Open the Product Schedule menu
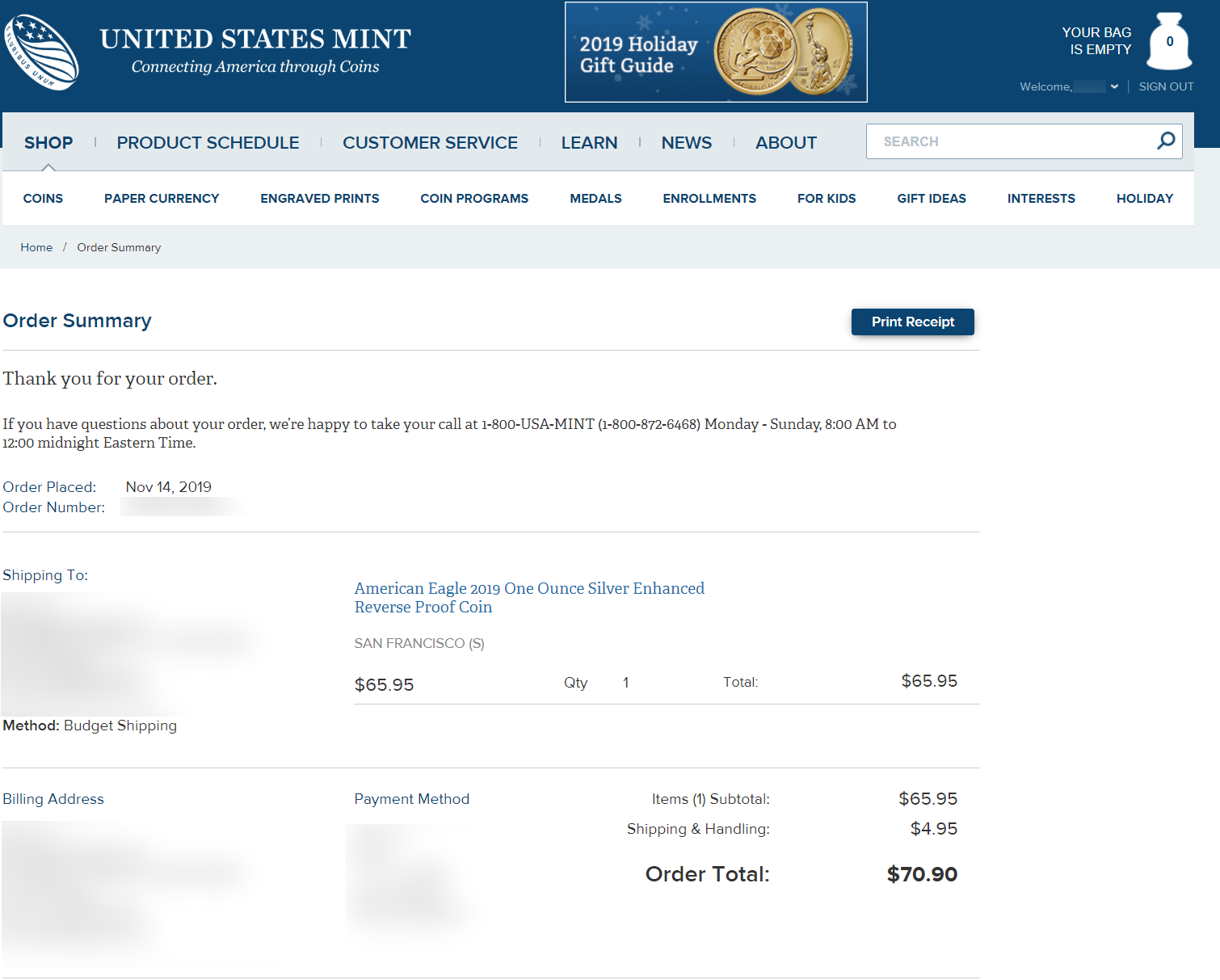1220x980 pixels. tap(208, 143)
